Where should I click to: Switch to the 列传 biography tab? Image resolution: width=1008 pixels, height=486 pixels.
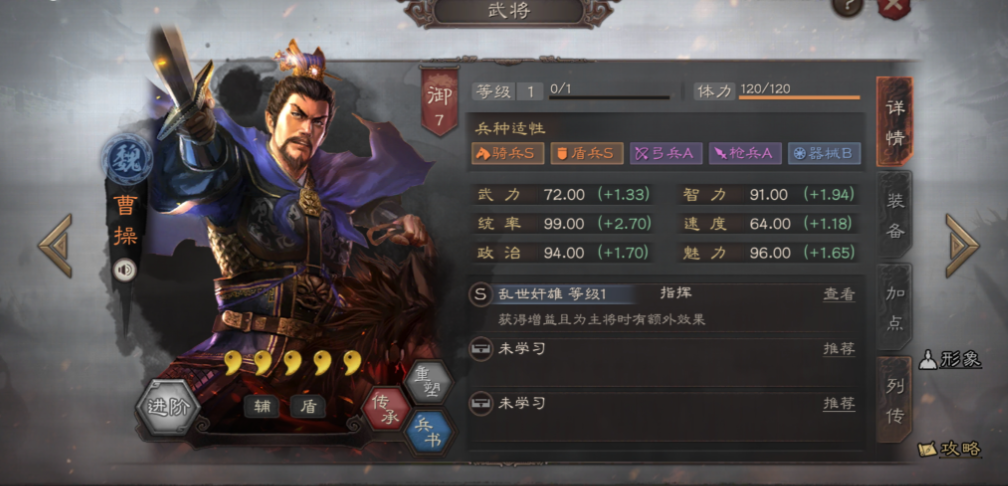[894, 399]
